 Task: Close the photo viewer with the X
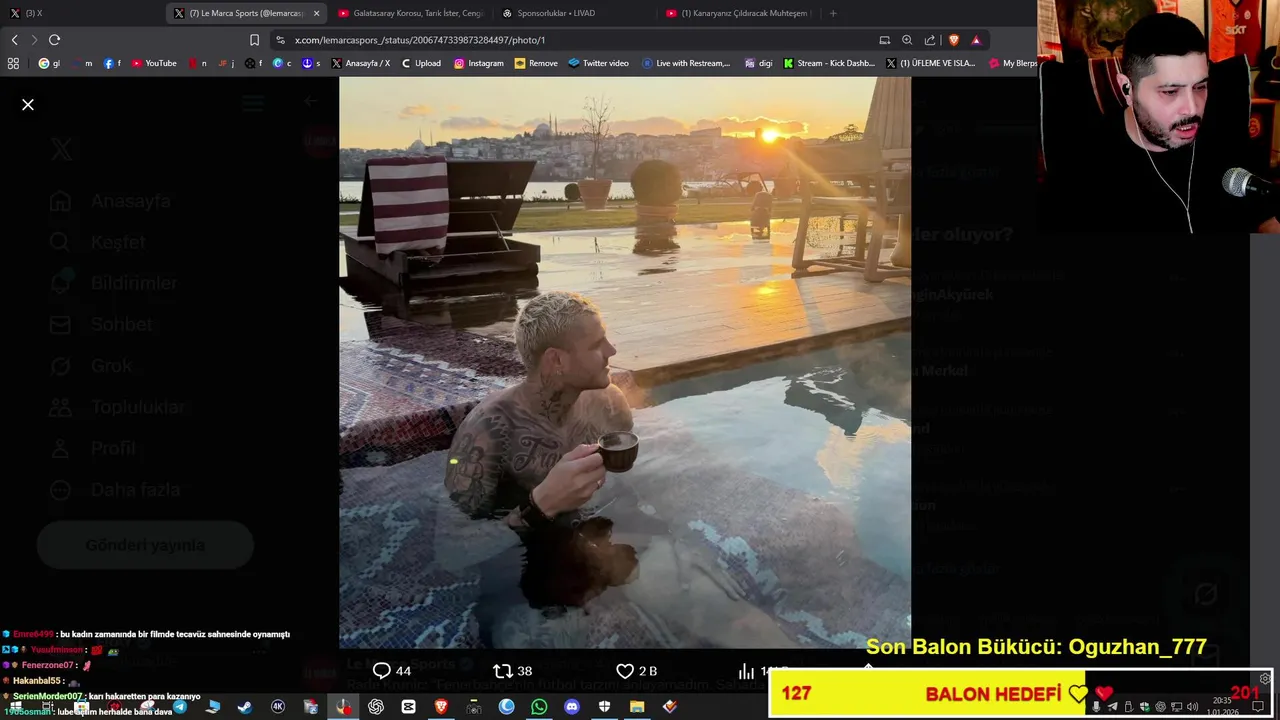click(x=28, y=104)
